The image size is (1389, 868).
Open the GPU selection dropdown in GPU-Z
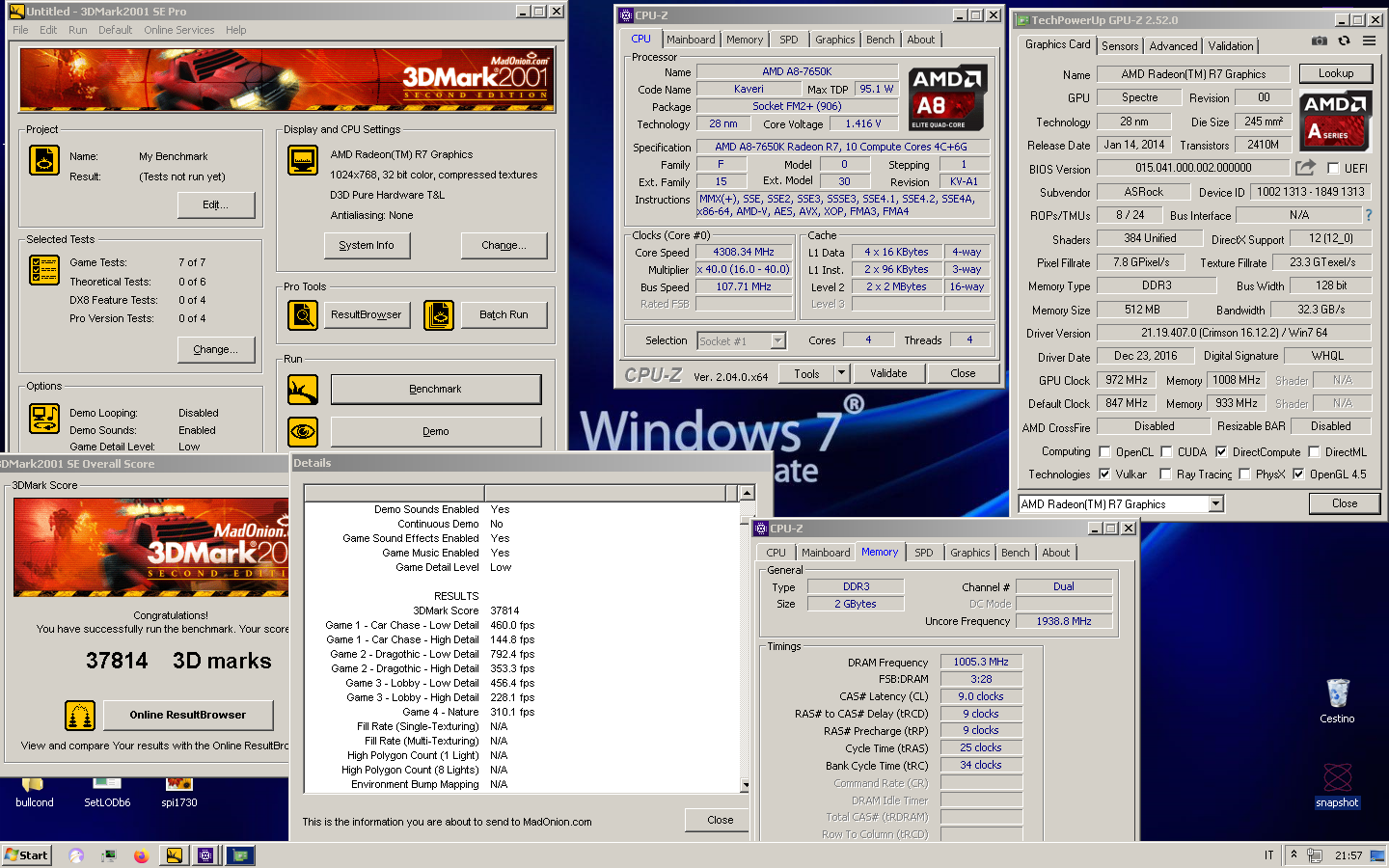click(x=1215, y=503)
